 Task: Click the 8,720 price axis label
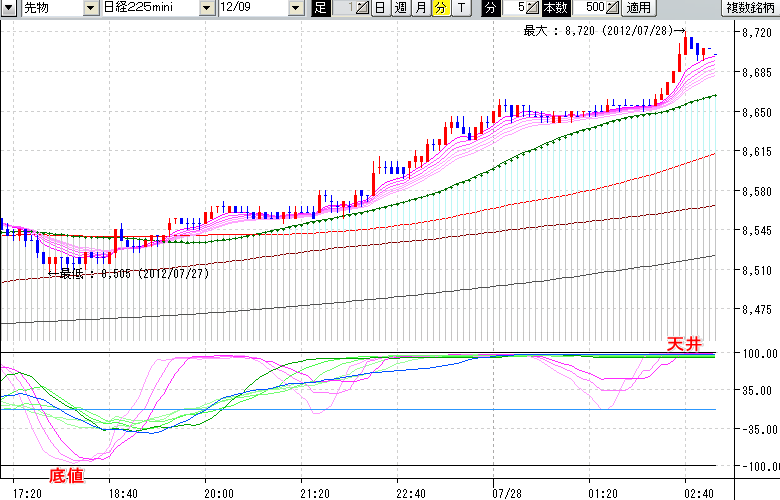(757, 33)
